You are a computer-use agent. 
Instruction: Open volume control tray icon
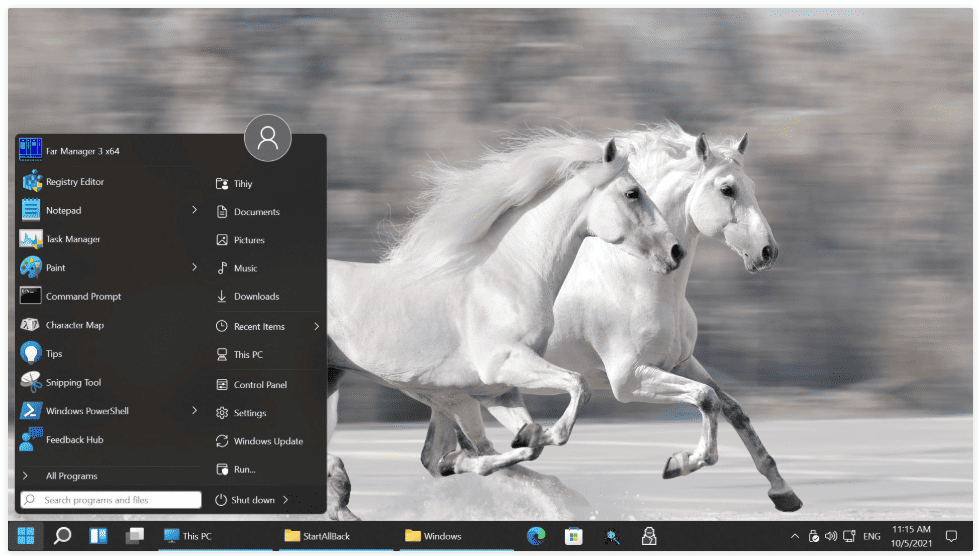830,536
